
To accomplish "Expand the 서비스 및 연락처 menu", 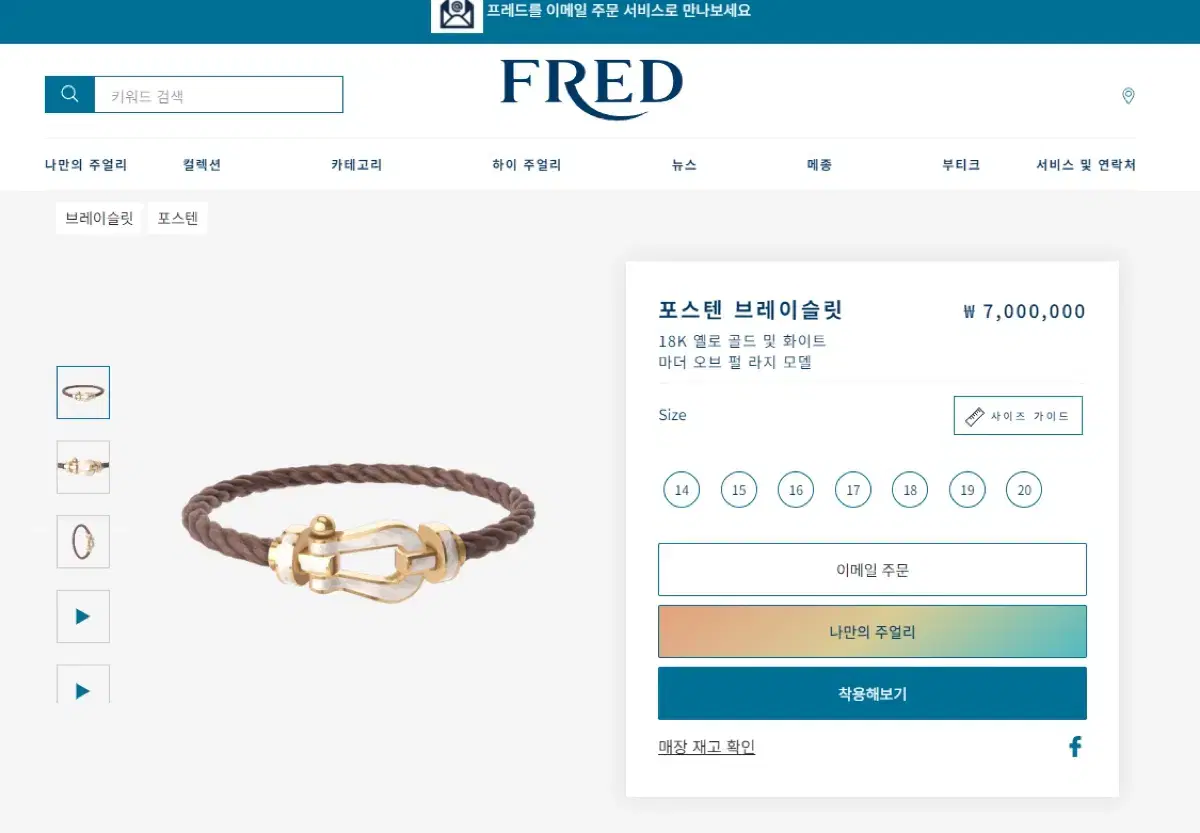I will [1086, 165].
